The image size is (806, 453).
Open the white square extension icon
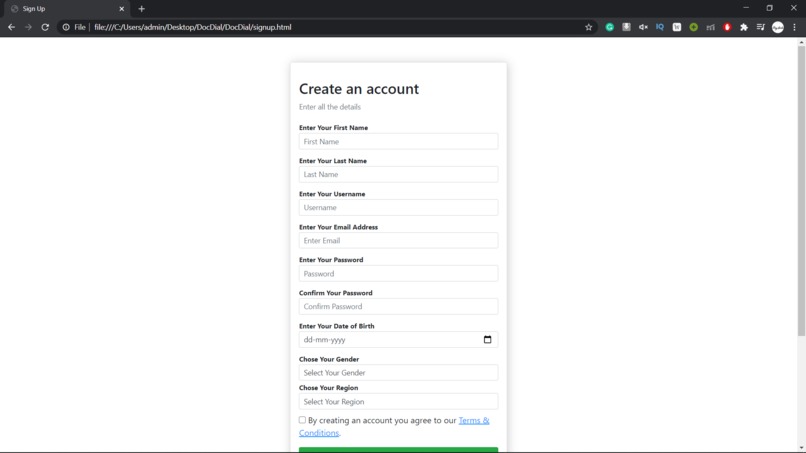(676, 27)
